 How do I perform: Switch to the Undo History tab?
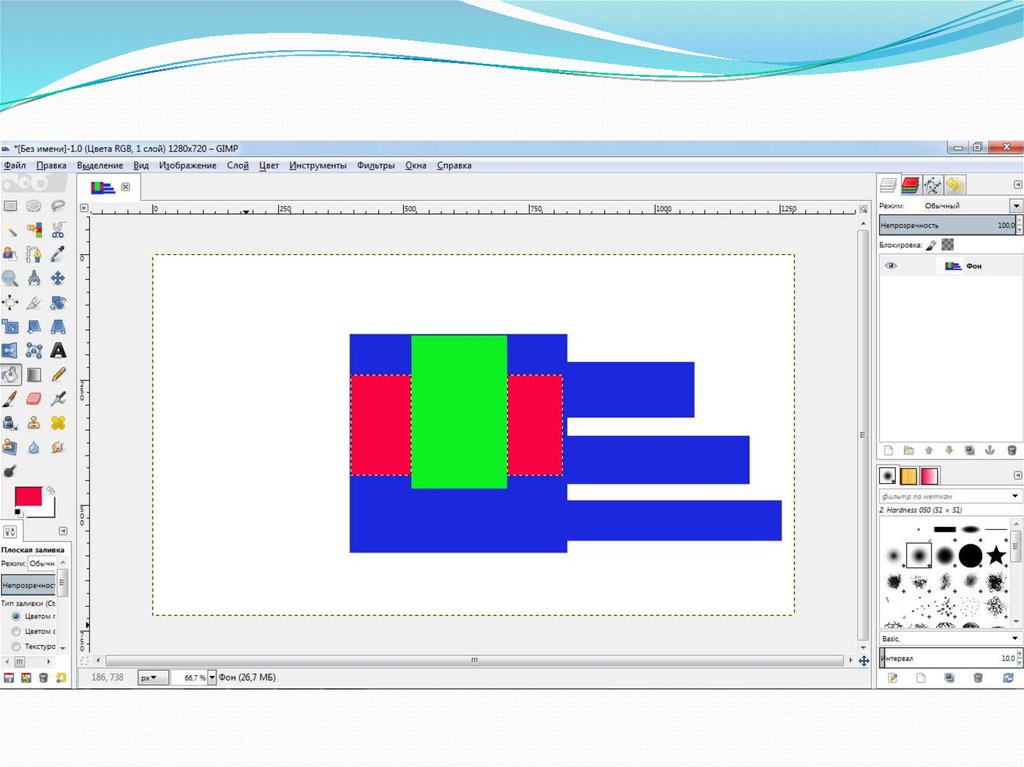955,186
